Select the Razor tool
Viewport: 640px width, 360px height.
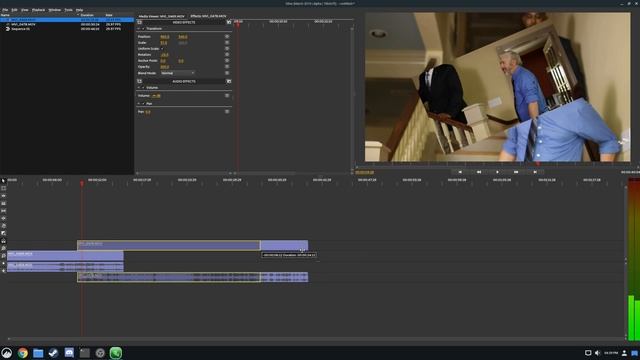point(4,203)
